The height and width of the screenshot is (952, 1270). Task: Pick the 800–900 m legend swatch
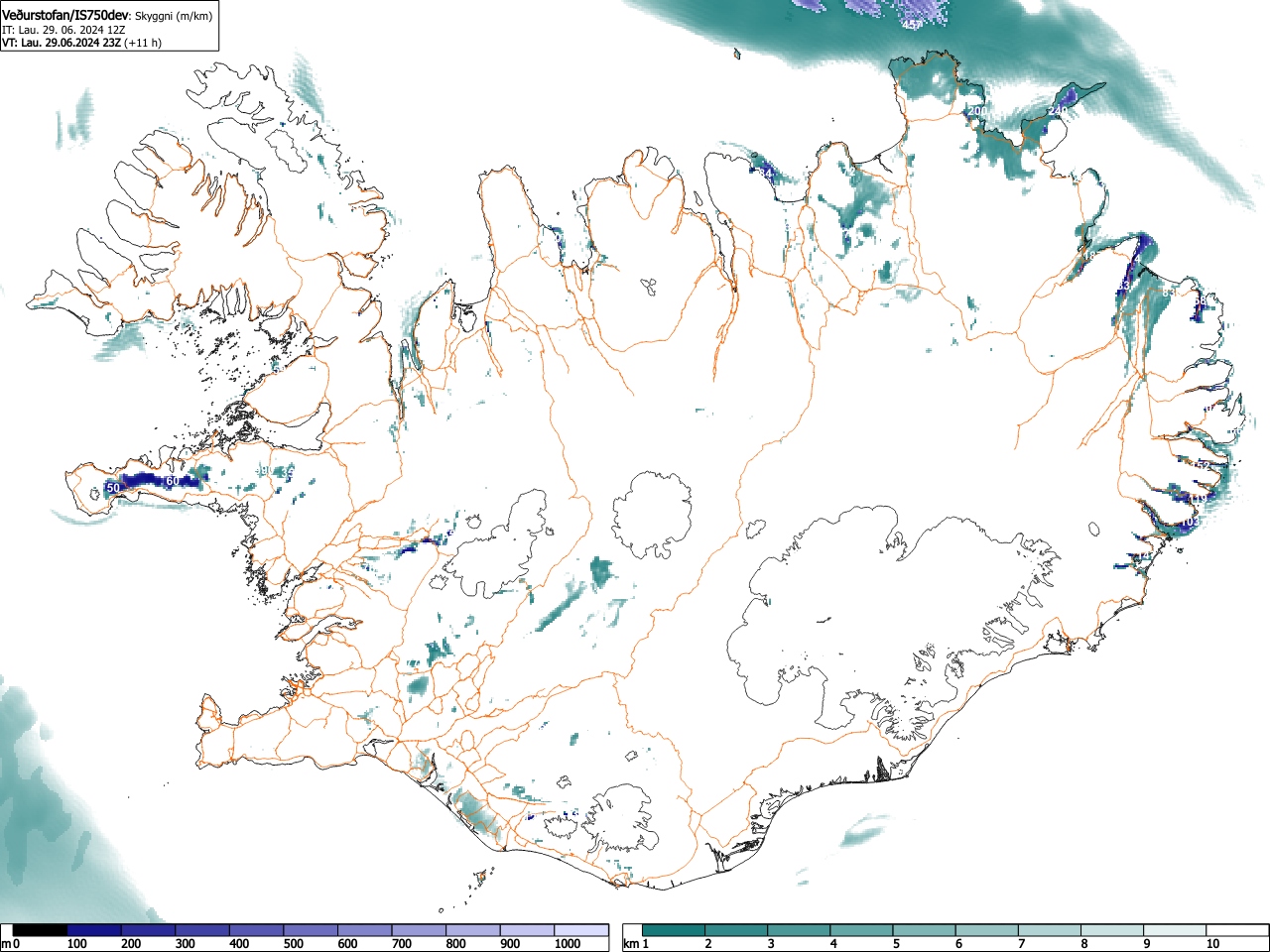pos(473,930)
